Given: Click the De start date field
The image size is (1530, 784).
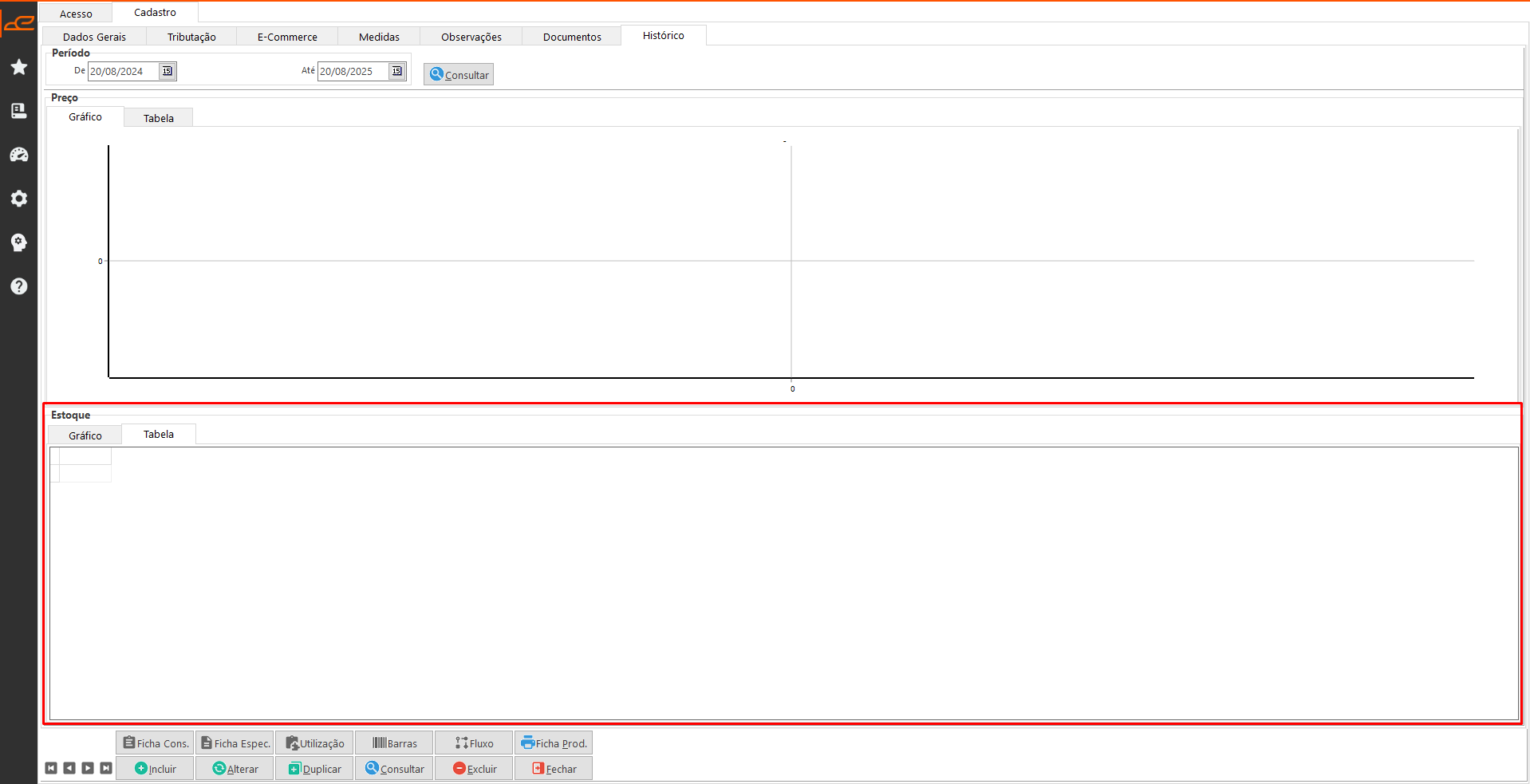Looking at the screenshot, I should (123, 71).
